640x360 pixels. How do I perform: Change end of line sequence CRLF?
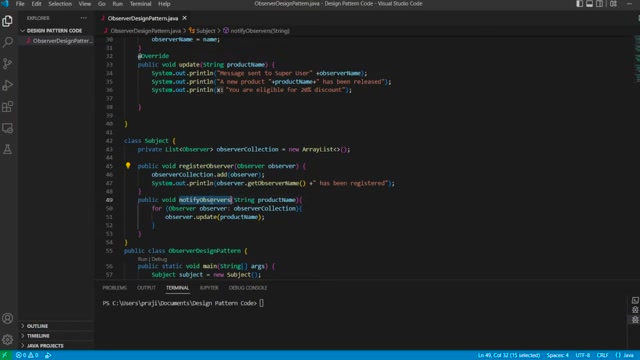pos(602,355)
